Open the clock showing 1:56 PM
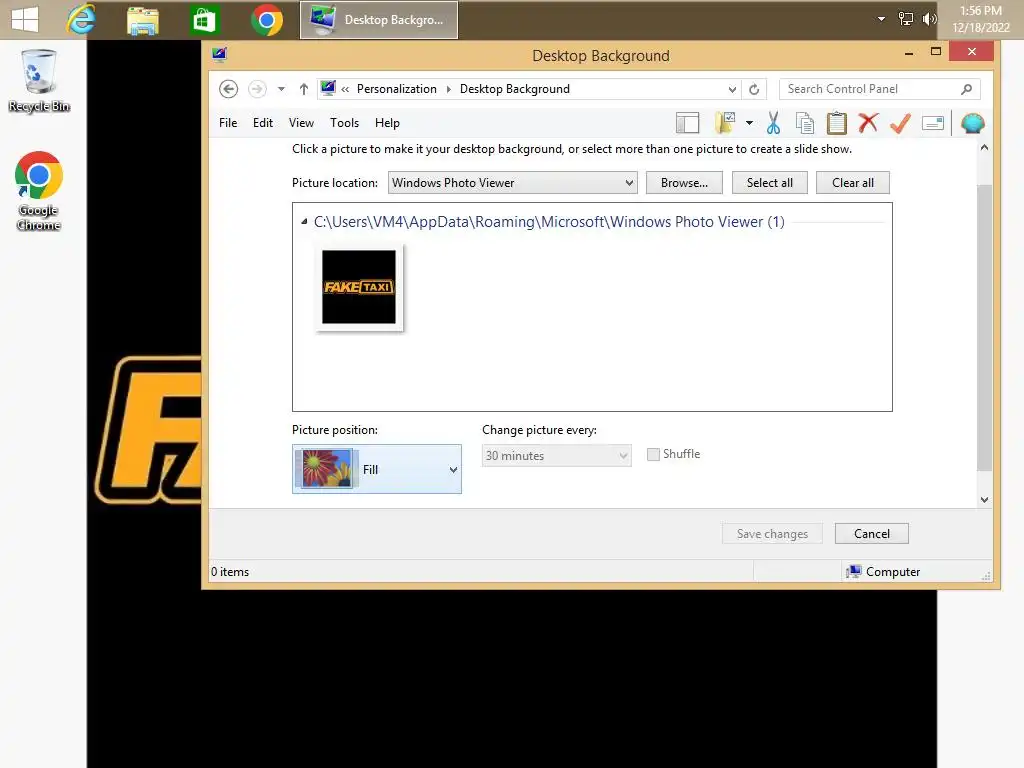 click(x=980, y=19)
